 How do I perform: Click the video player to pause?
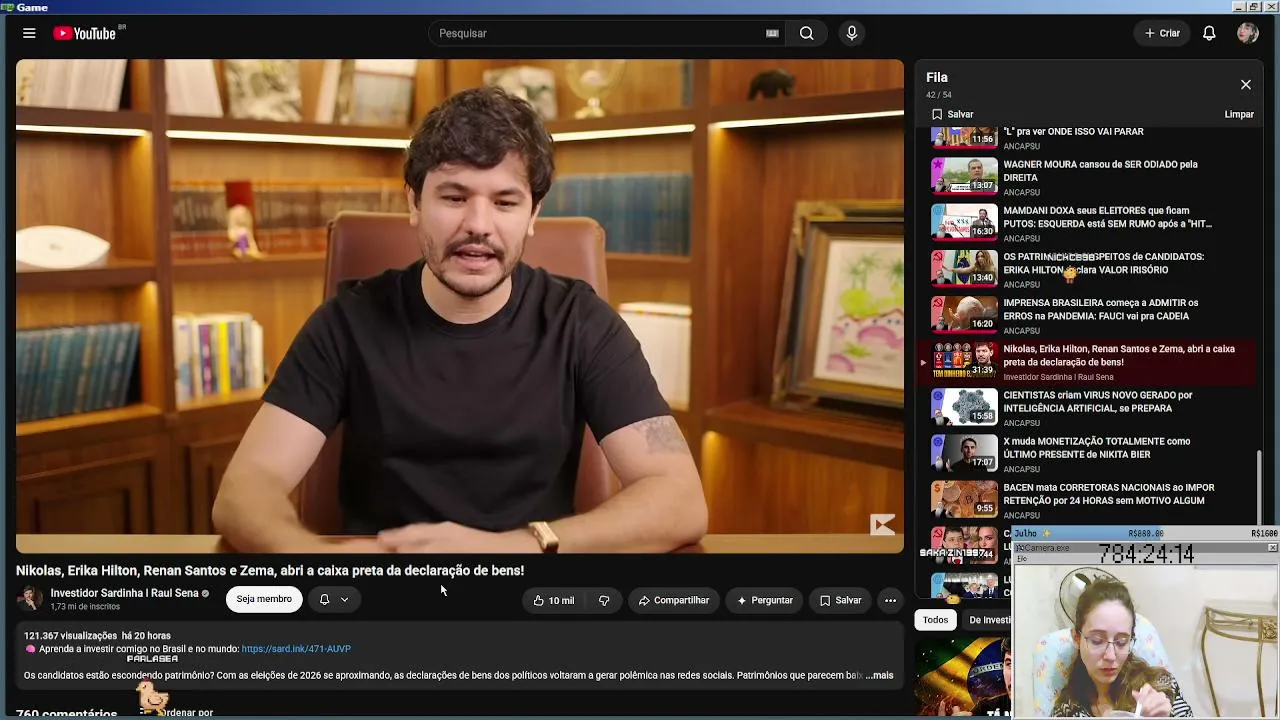click(460, 306)
